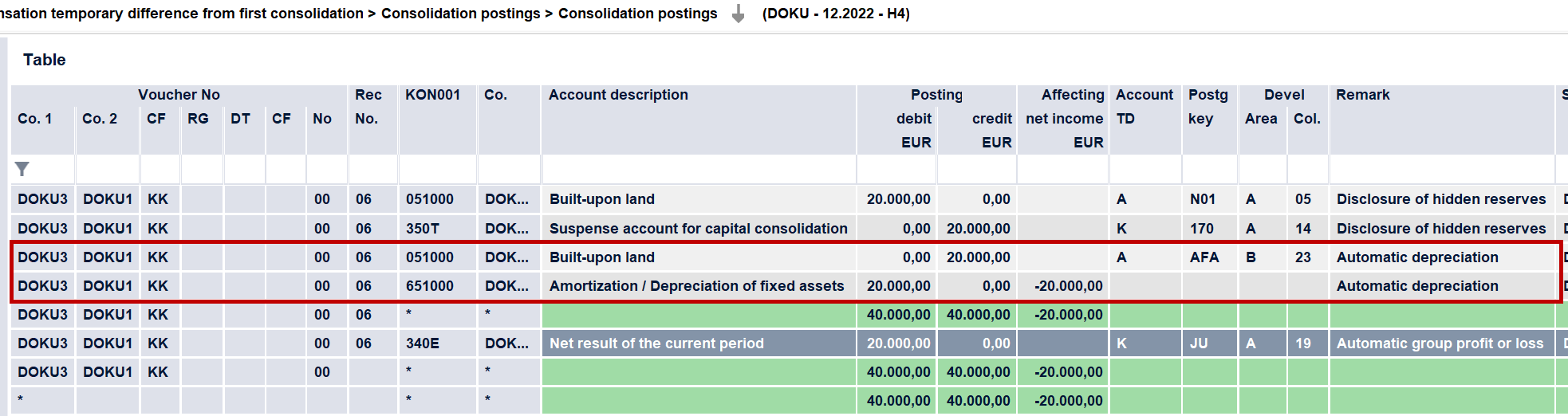The image size is (1568, 416).
Task: Click the KON001 column header
Action: pyautogui.click(x=432, y=95)
